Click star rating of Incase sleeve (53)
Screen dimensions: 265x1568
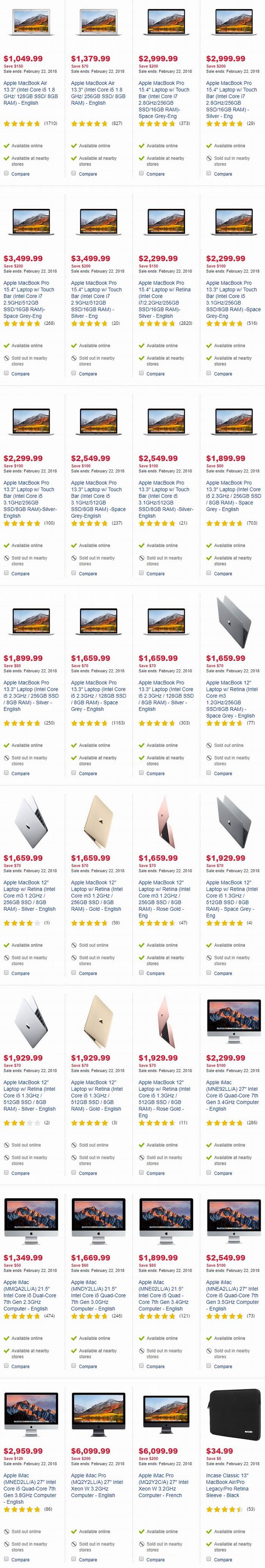point(224,1509)
